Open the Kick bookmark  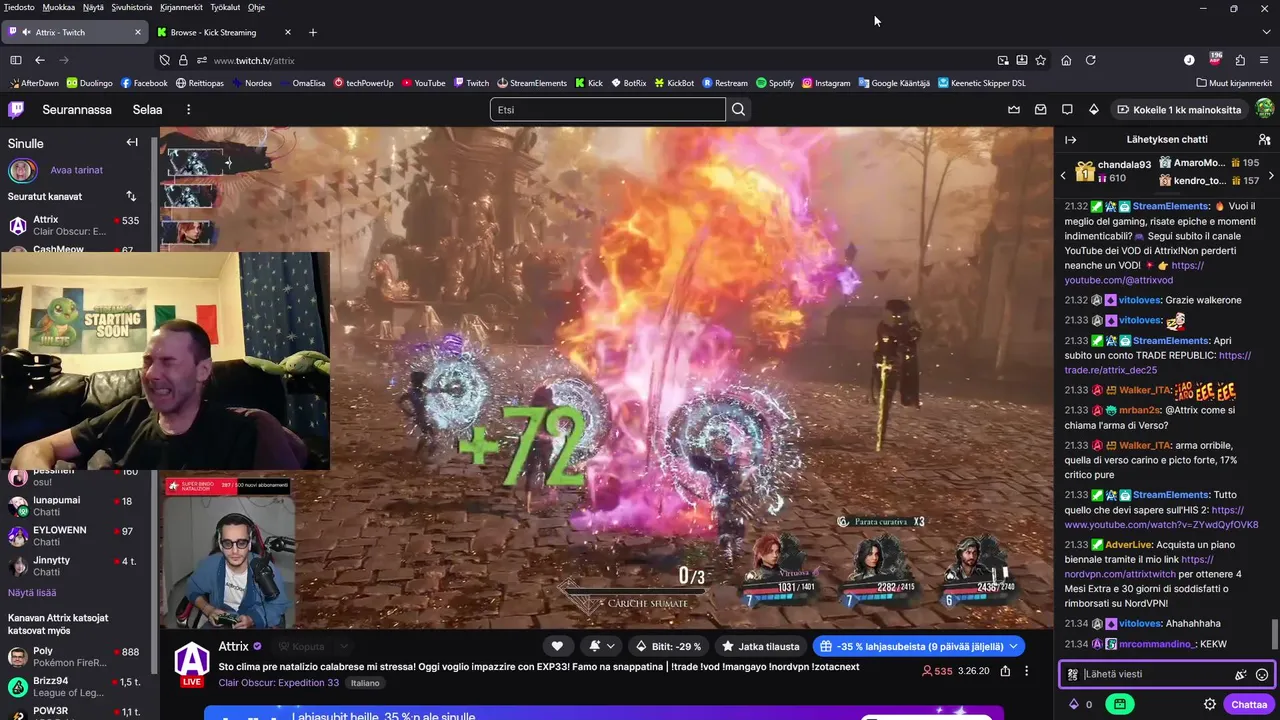click(x=589, y=83)
